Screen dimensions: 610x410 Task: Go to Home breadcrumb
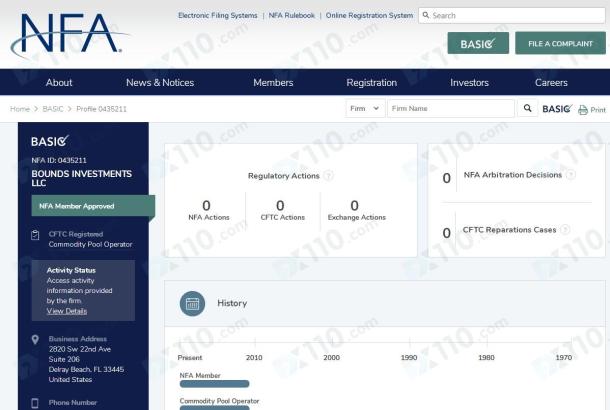(20, 109)
